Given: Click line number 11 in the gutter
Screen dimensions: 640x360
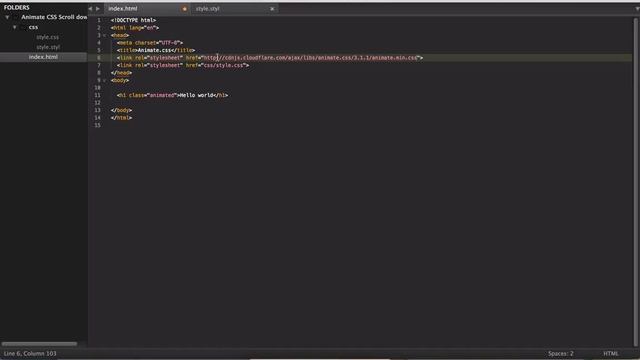Looking at the screenshot, I should click(97, 95).
